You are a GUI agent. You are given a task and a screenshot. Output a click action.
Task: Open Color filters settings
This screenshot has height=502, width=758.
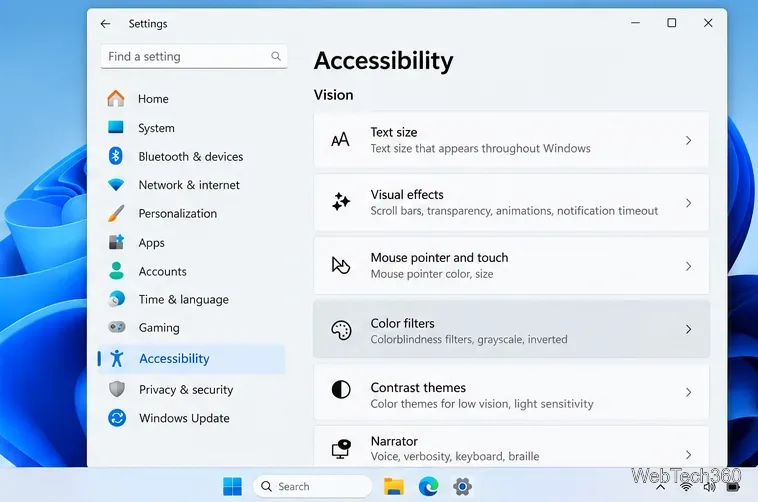pos(511,329)
